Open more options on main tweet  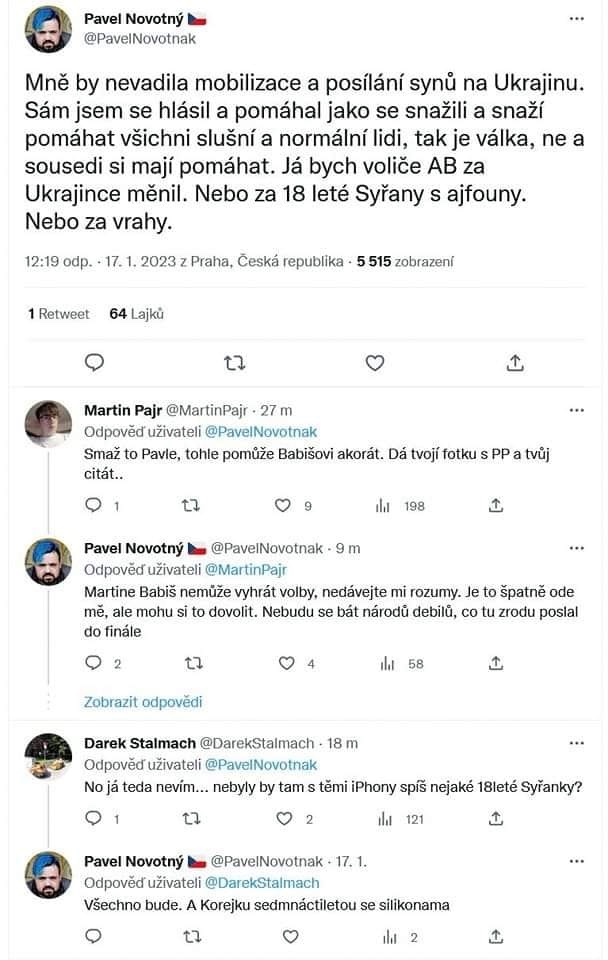pos(577,19)
